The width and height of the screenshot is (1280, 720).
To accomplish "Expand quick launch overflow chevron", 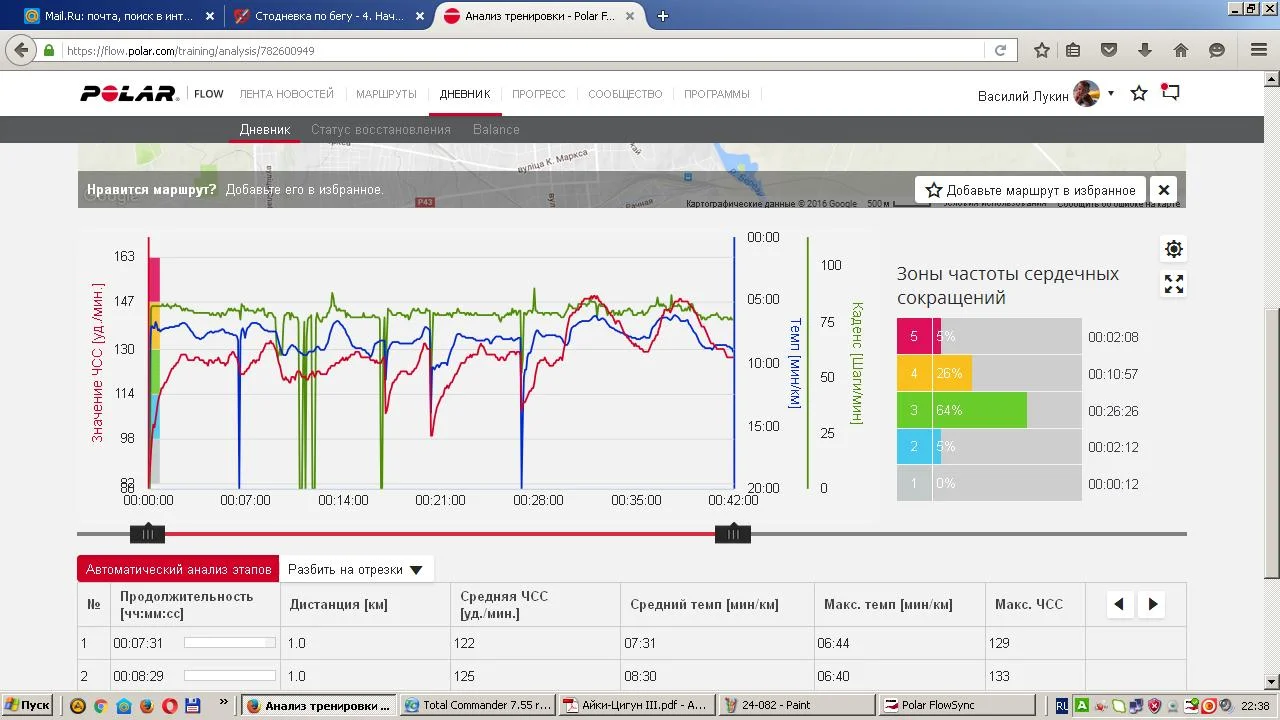I will 223,704.
